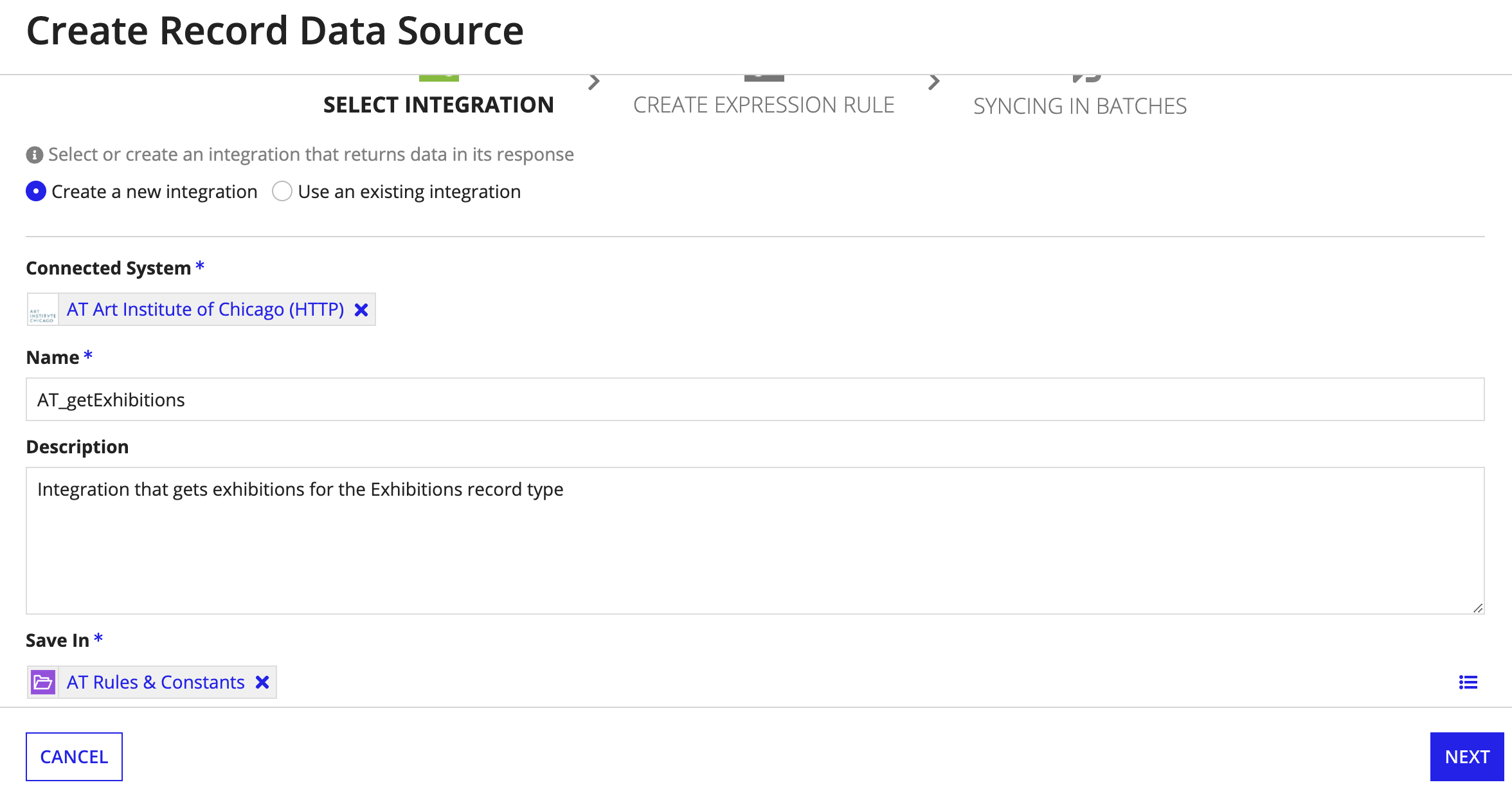Go to SYNCING IN BATCHES step
The width and height of the screenshot is (1512, 796).
[1080, 106]
